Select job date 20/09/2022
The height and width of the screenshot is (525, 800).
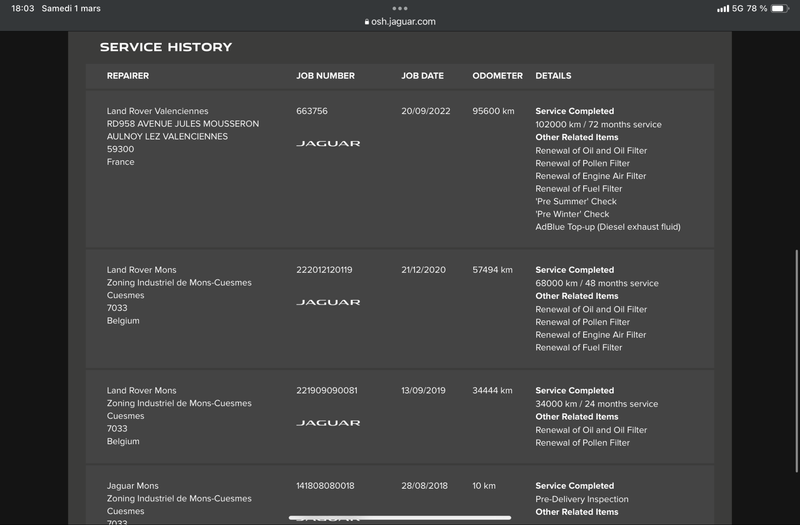(426, 111)
